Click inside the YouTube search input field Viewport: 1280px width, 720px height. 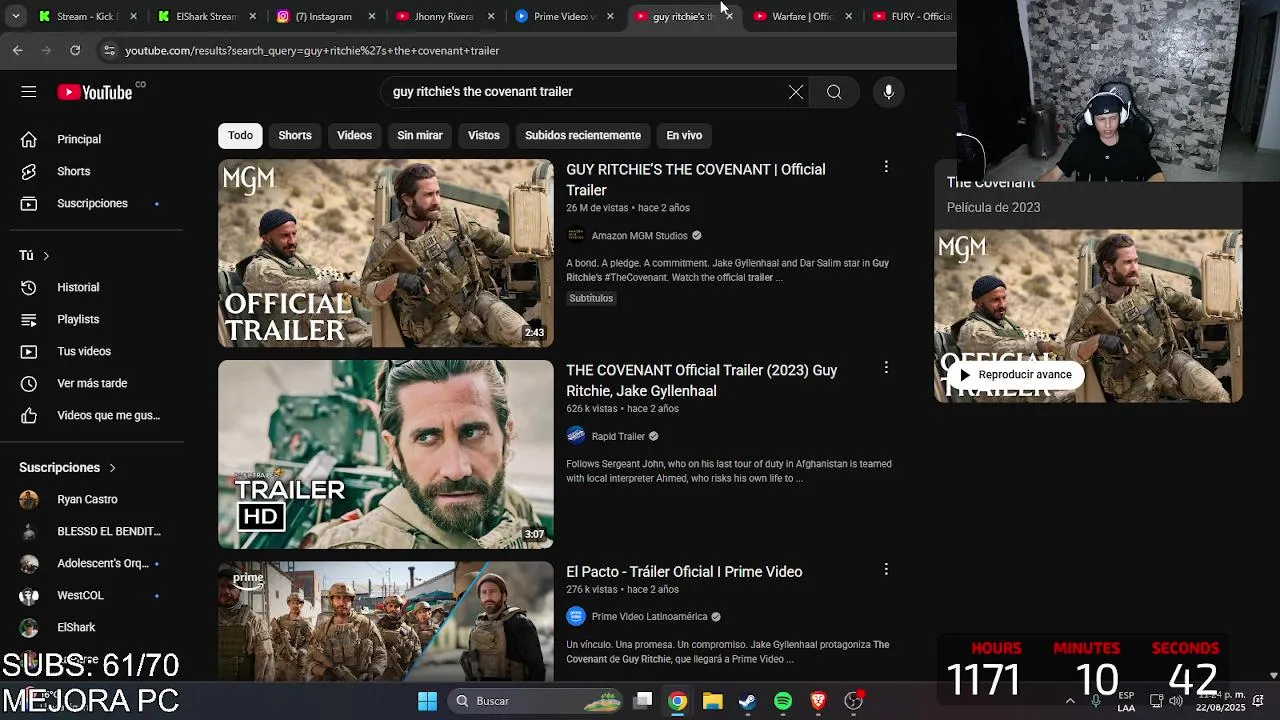click(x=585, y=92)
